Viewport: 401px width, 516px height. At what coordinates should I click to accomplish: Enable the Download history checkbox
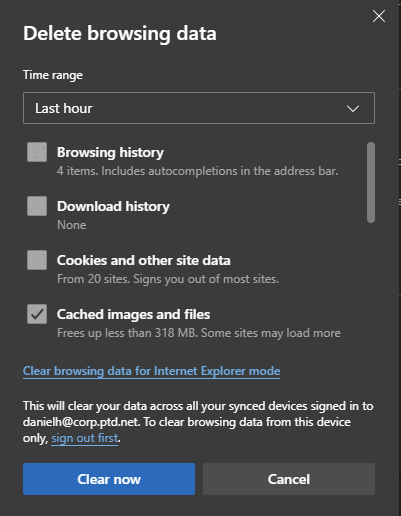37,206
